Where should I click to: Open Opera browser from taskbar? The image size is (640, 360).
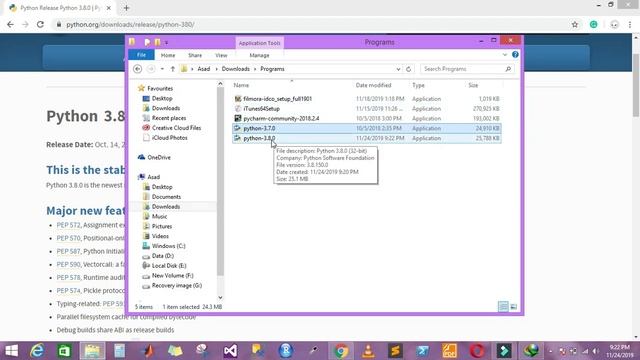476,351
